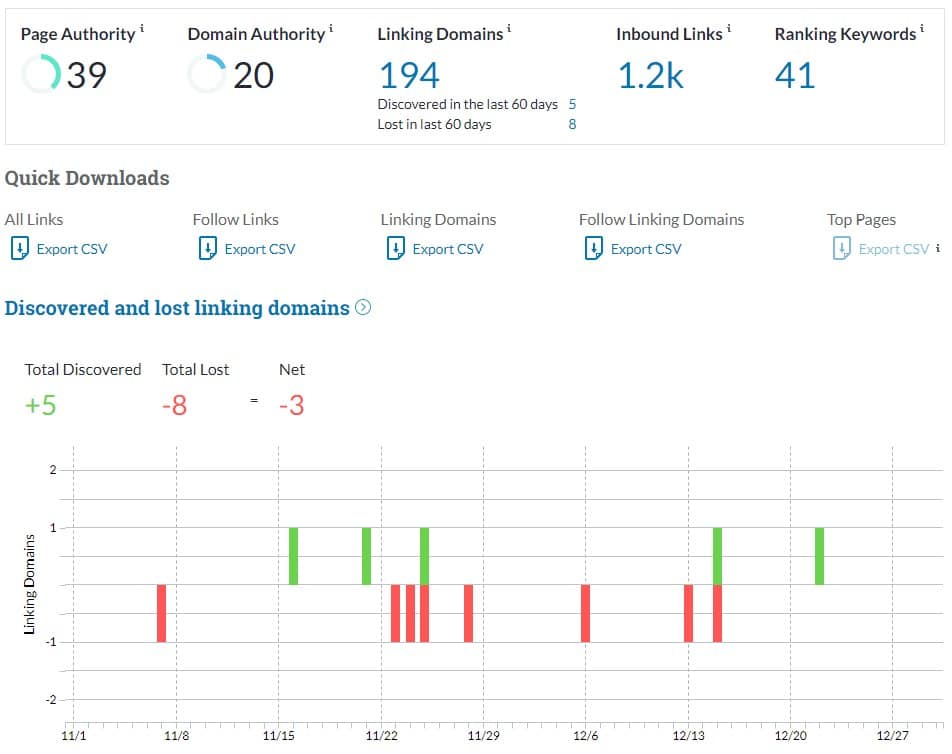
Task: Click the All Links label
Action: [x=34, y=219]
